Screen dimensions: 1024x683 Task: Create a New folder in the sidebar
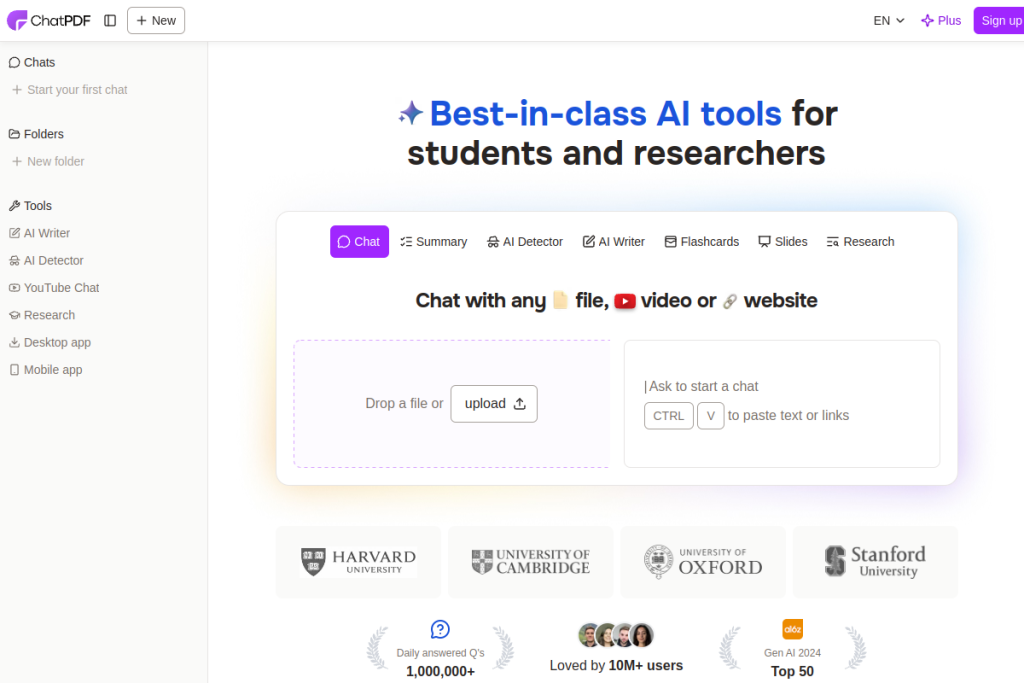48,161
